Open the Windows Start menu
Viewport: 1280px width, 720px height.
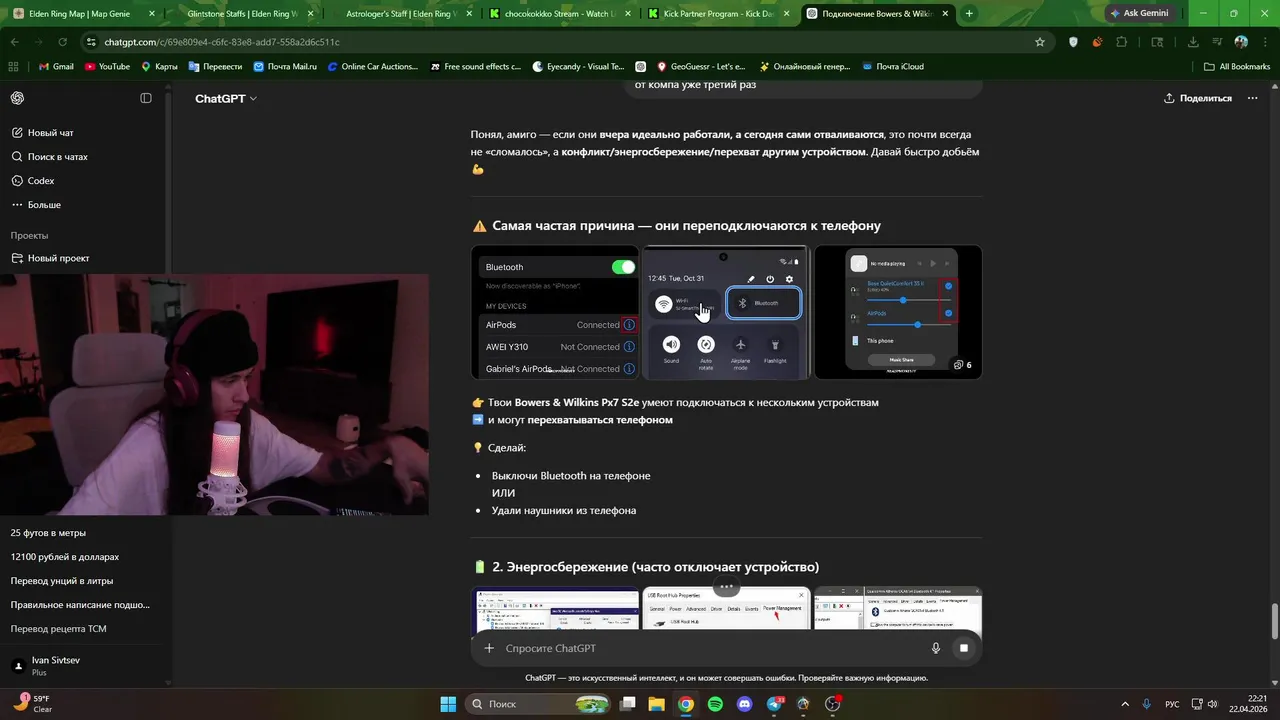(448, 704)
